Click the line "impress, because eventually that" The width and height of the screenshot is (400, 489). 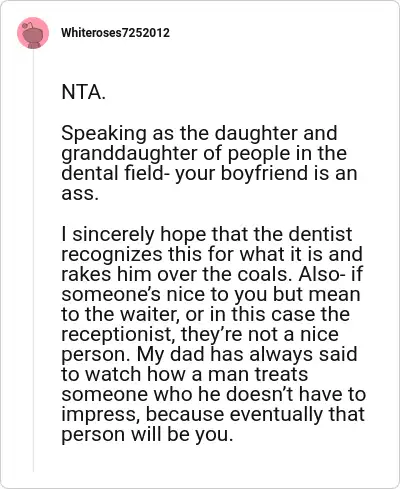point(213,415)
